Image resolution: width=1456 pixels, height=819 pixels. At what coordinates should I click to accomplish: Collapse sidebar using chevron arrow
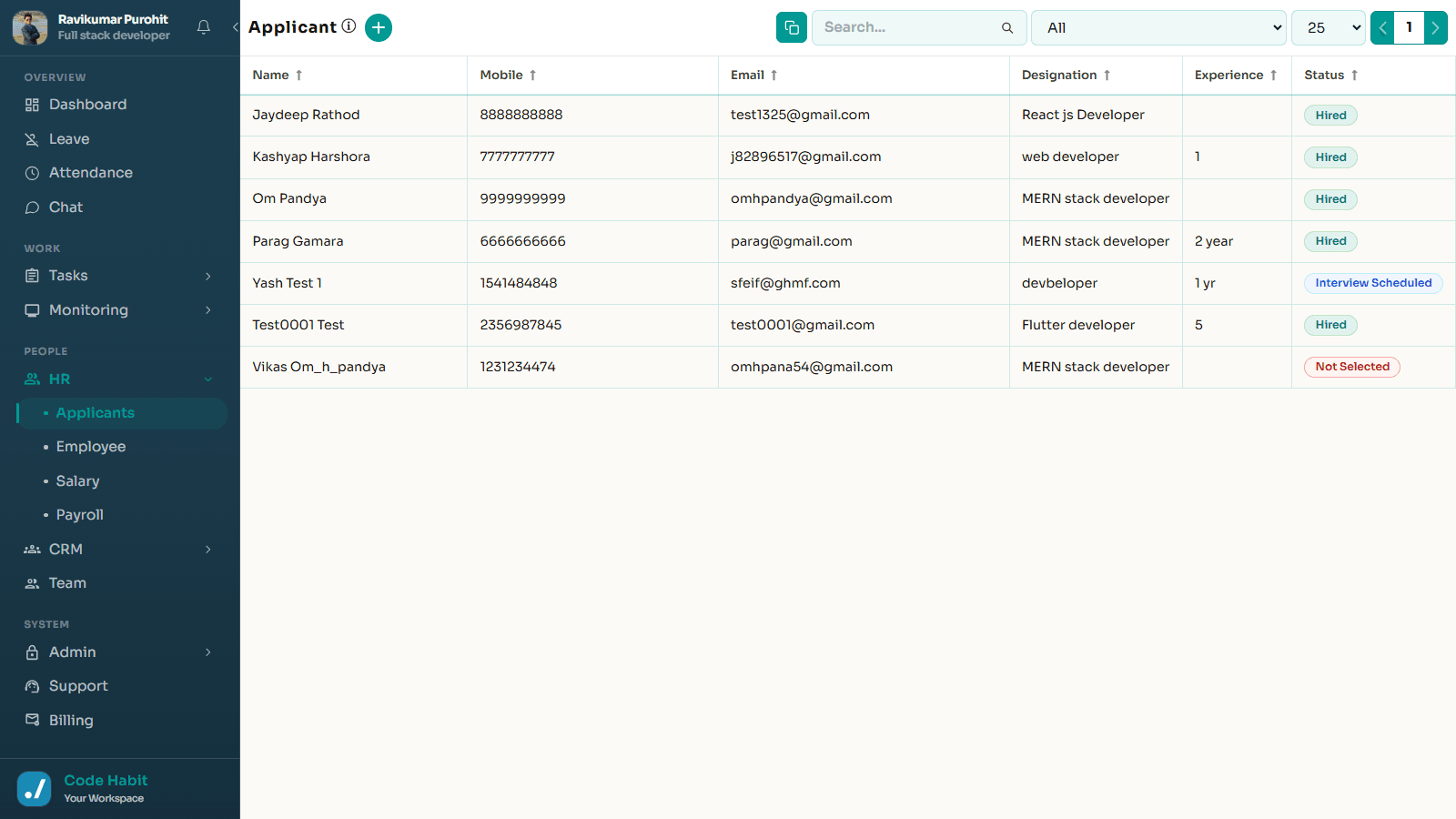(x=235, y=27)
